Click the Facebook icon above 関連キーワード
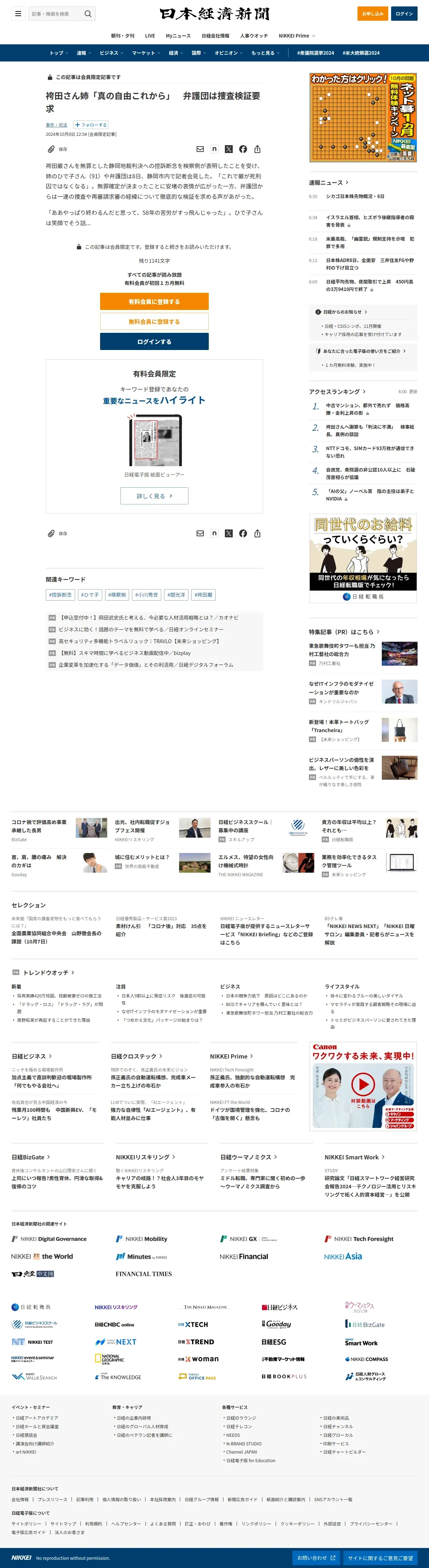The width and height of the screenshot is (429, 1568). pos(243,533)
